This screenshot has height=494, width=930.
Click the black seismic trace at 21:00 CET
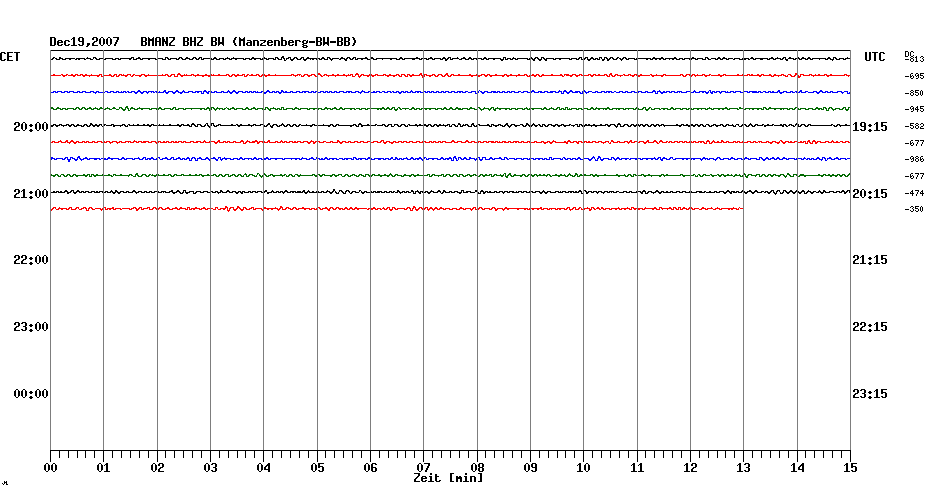[x=450, y=192]
